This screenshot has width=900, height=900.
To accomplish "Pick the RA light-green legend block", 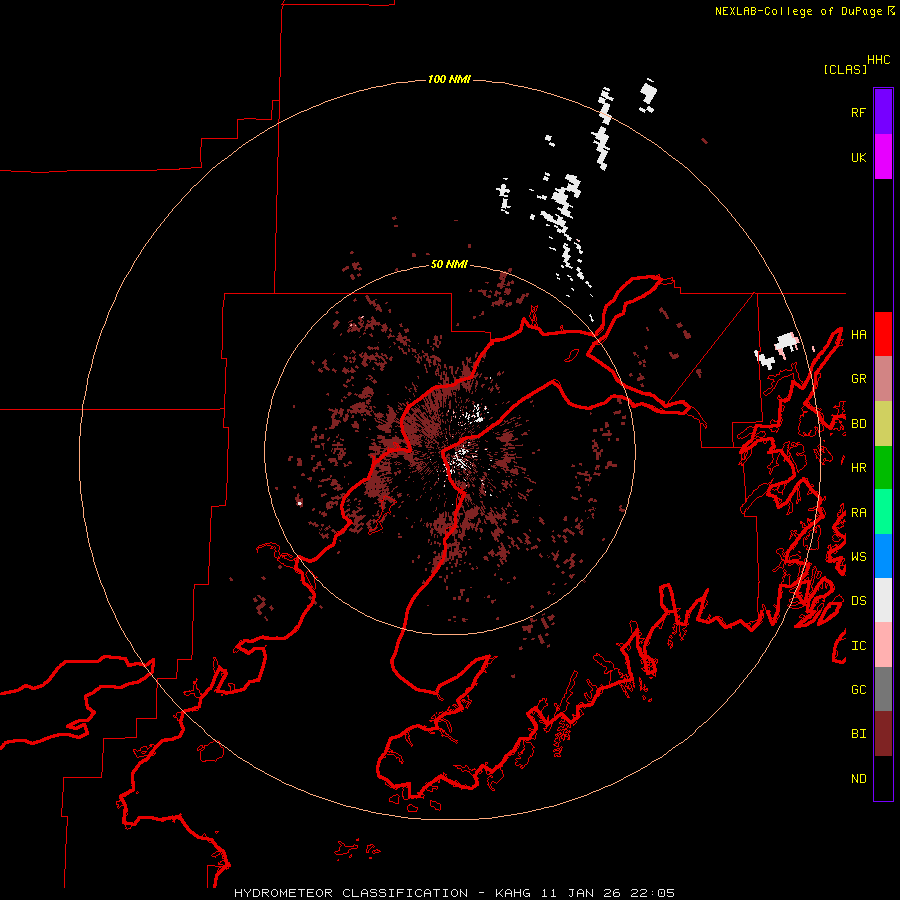I will click(x=883, y=512).
